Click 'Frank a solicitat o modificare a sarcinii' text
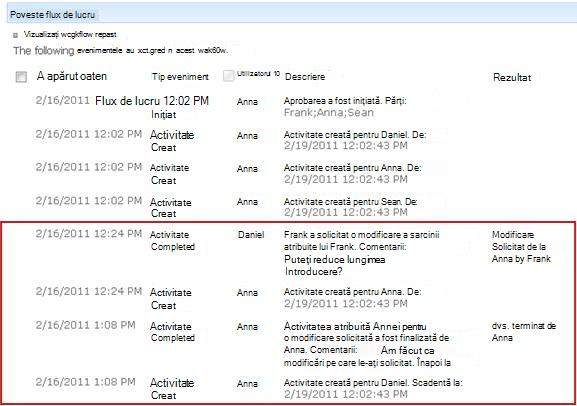Image resolution: width=577 pixels, height=406 pixels. (x=361, y=235)
